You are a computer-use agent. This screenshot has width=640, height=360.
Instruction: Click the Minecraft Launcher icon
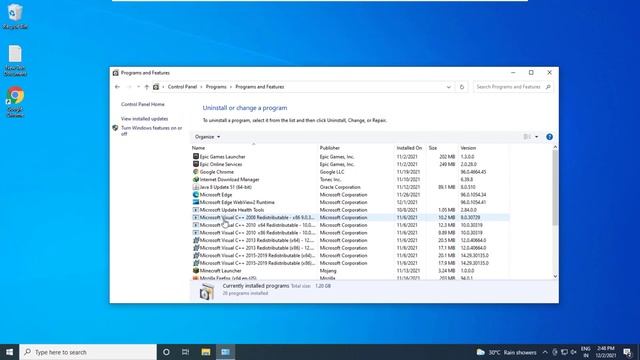196,271
